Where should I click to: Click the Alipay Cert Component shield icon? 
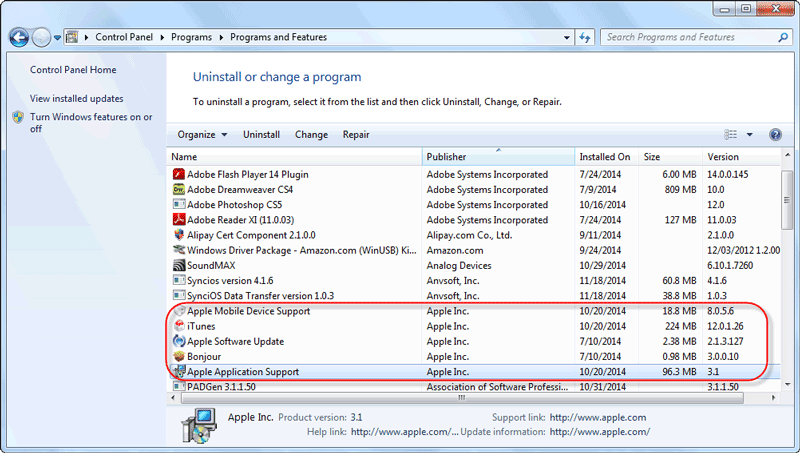[179, 235]
